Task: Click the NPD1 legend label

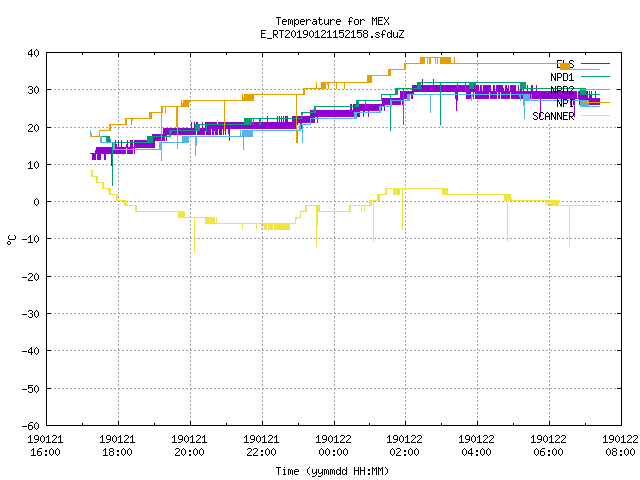Action: [x=562, y=77]
